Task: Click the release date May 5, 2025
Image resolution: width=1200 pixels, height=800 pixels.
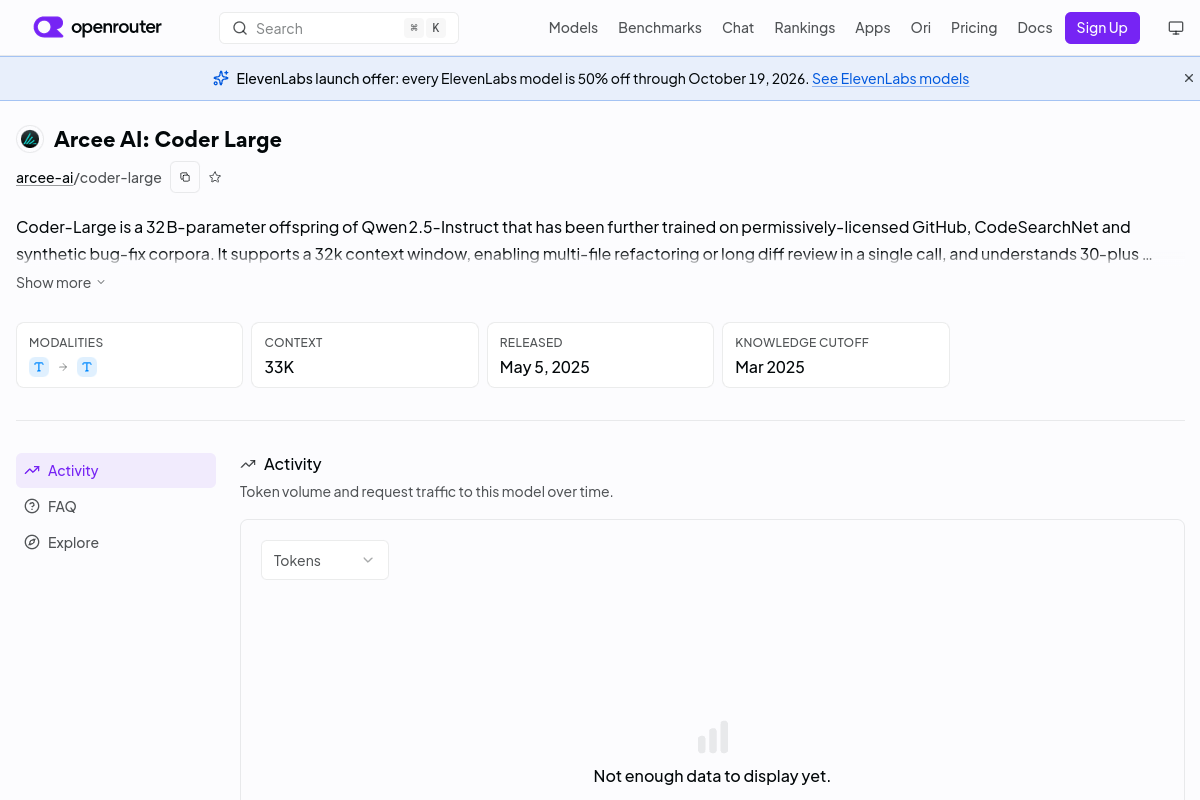Action: (x=545, y=367)
